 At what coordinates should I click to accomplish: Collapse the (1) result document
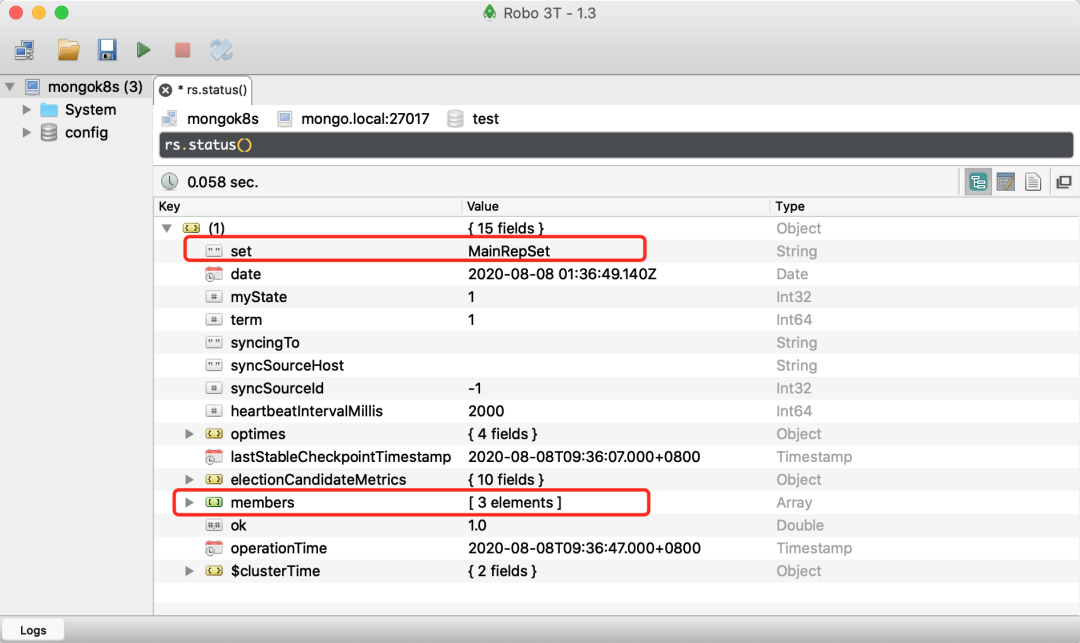pyautogui.click(x=167, y=228)
